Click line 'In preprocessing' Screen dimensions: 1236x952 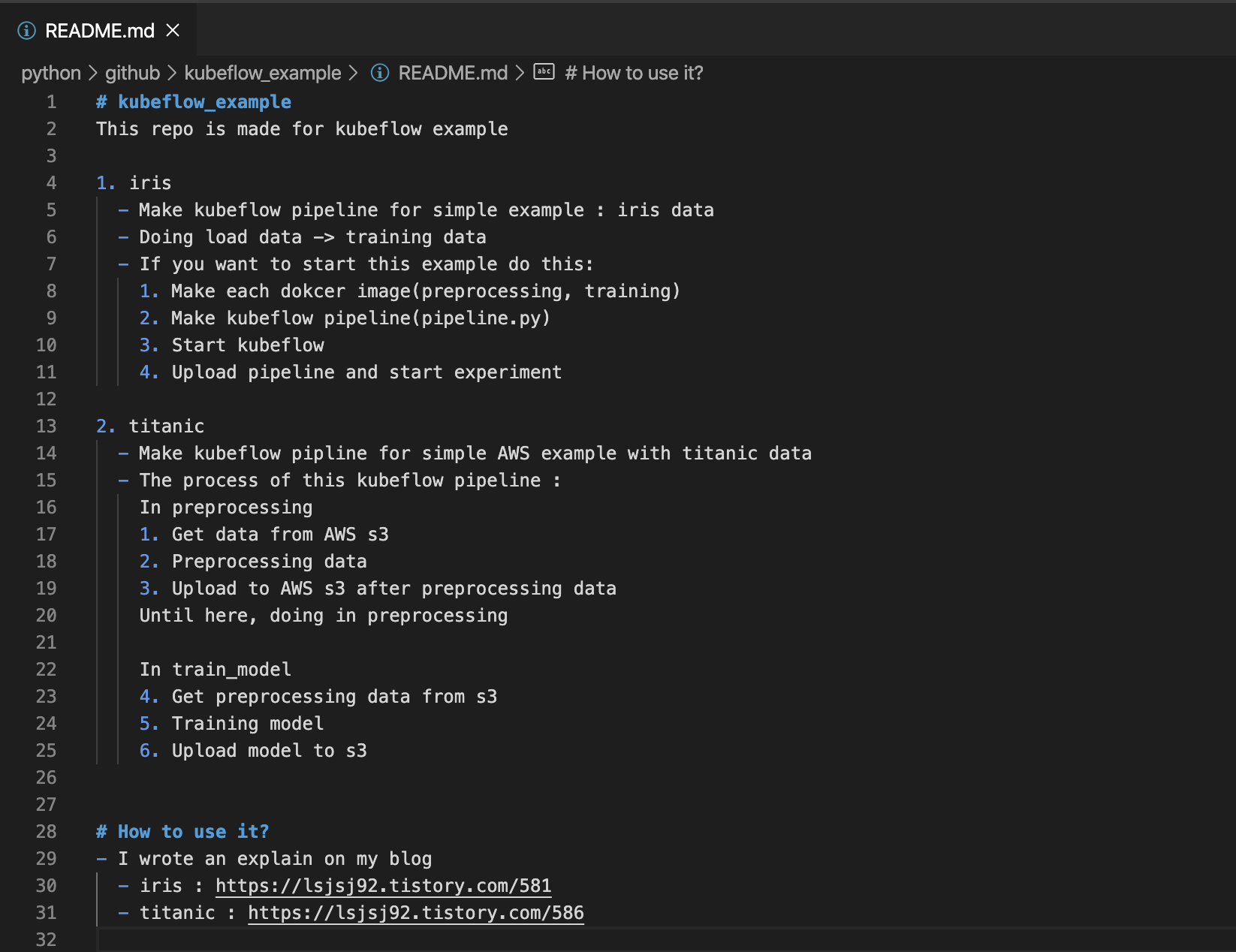click(x=226, y=508)
